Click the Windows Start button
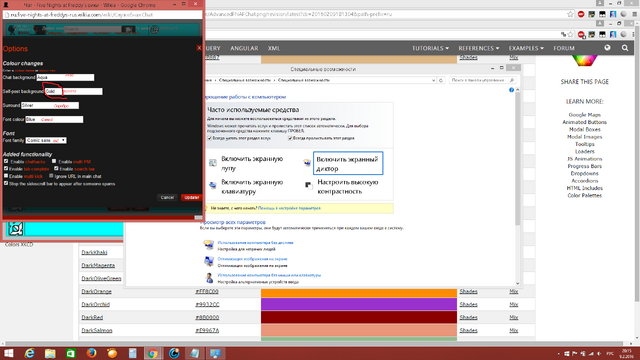 pyautogui.click(x=9, y=353)
